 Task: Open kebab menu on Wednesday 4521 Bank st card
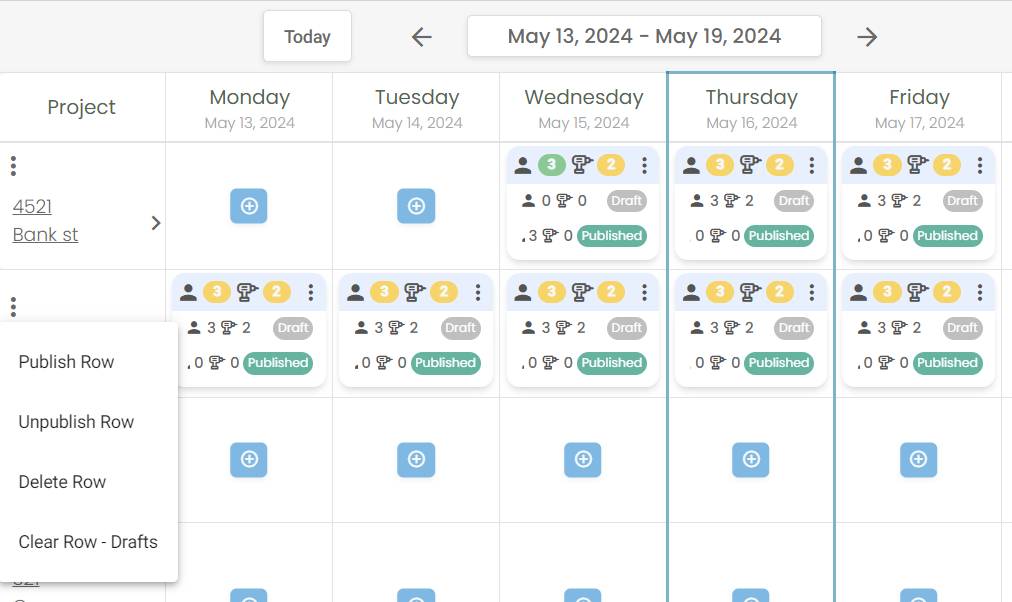point(644,166)
